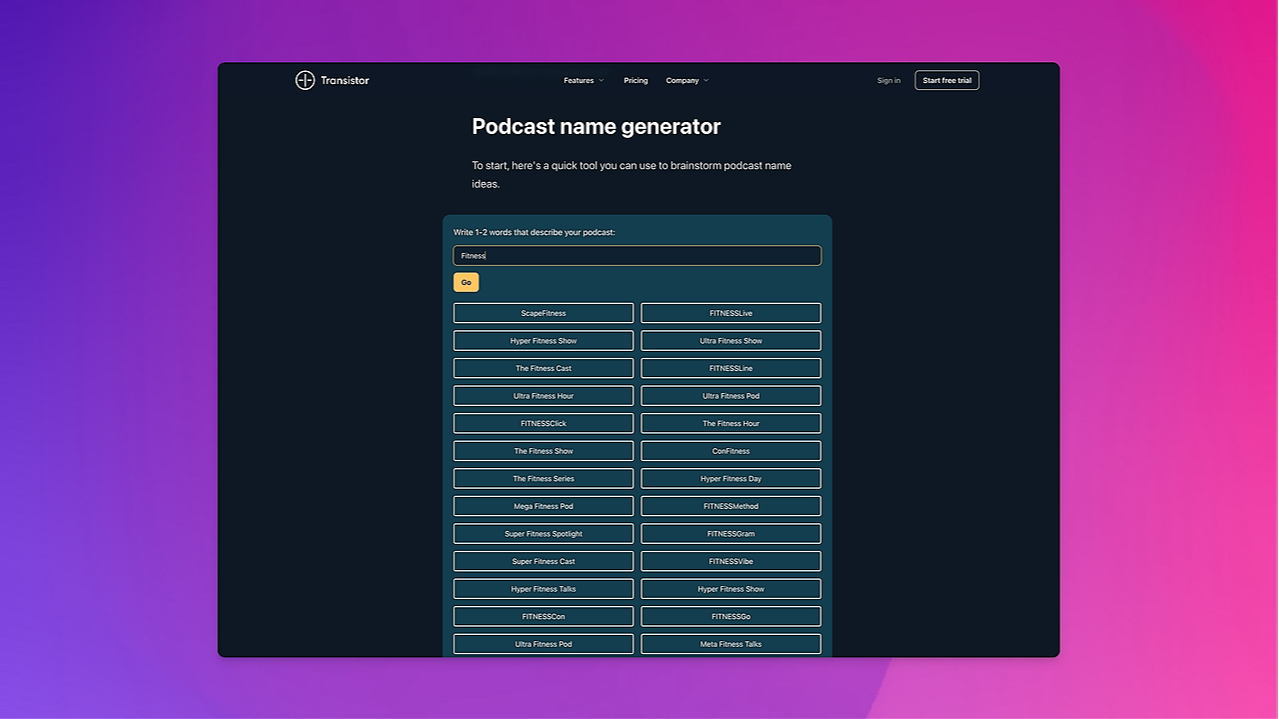Click the Sign in link

[888, 80]
